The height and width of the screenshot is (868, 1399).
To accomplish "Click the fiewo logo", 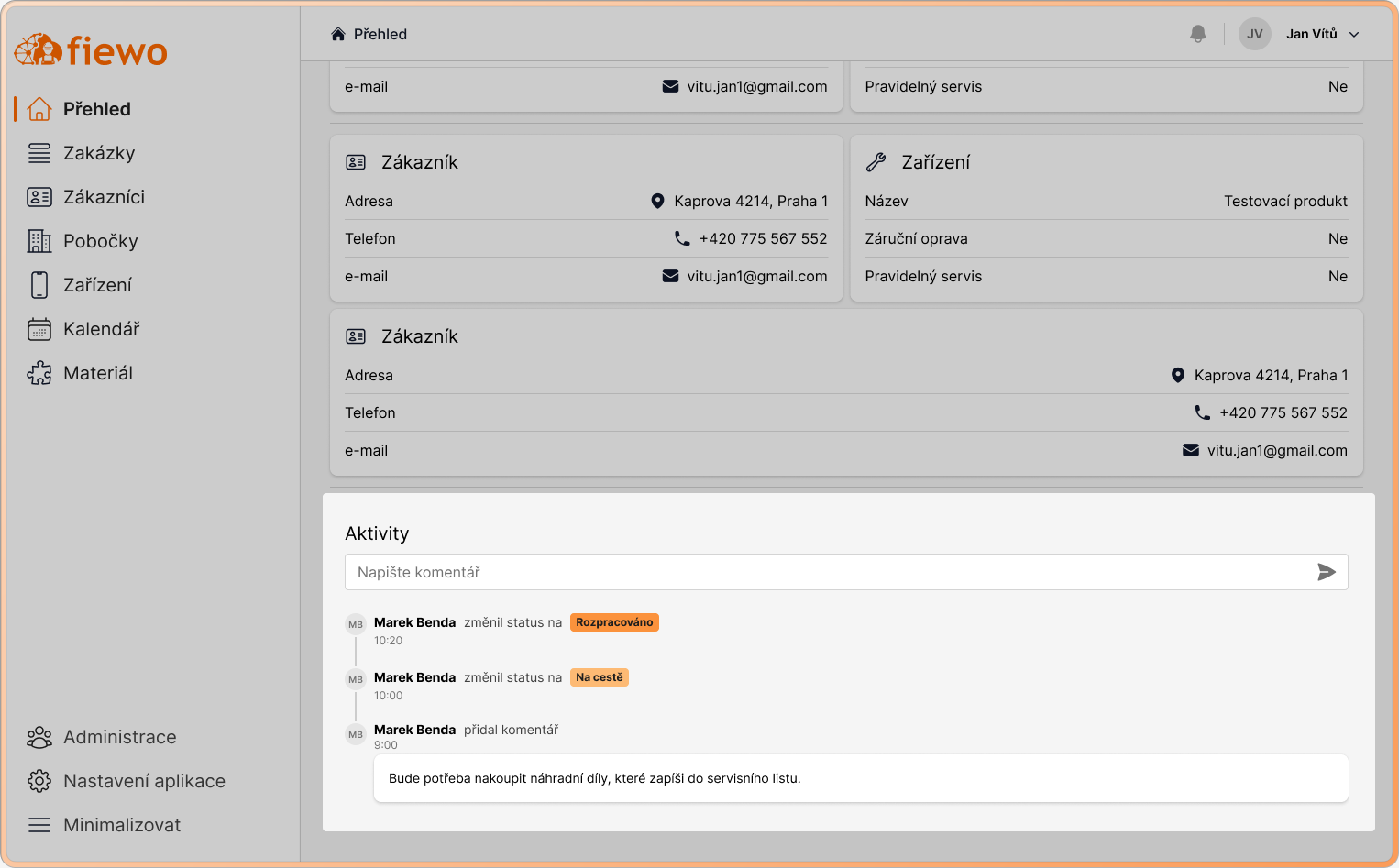I will point(91,50).
